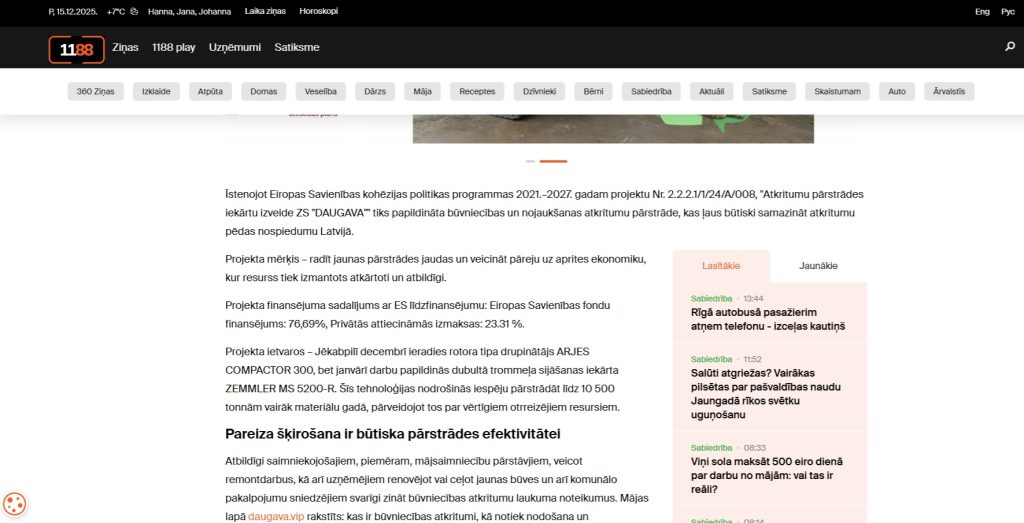This screenshot has height=523, width=1024.
Task: Click Sabiedrība tag above 08:33 article
Action: pos(711,448)
